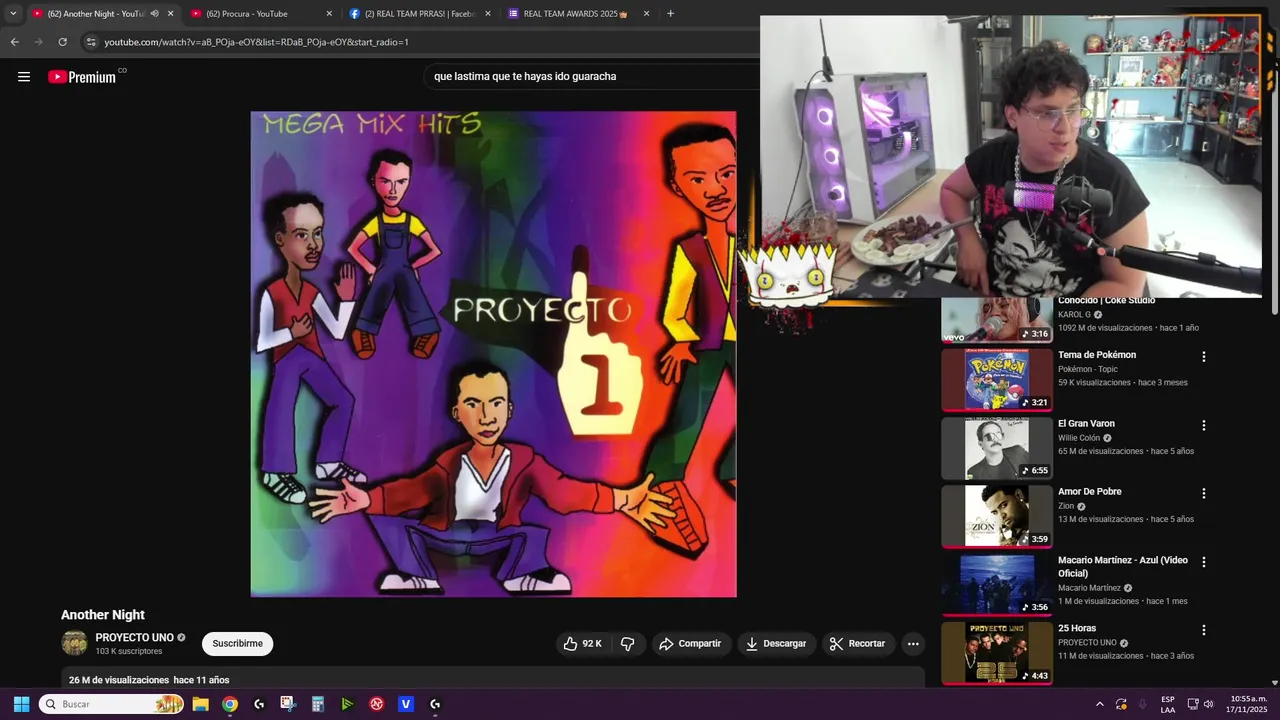Click the YouTube search box
This screenshot has height=720, width=1280.
(x=590, y=76)
